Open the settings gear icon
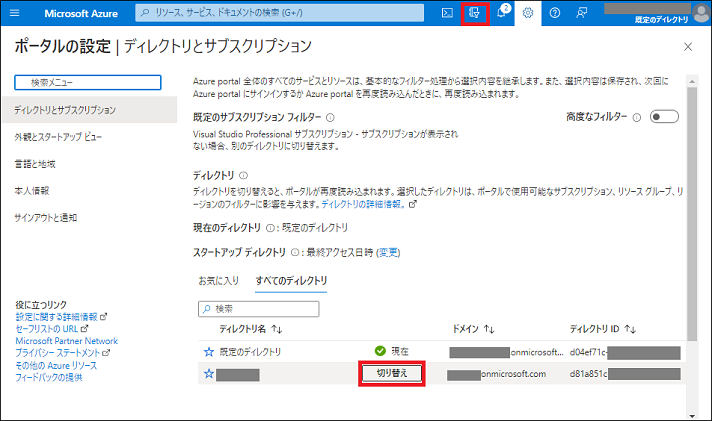 point(528,13)
